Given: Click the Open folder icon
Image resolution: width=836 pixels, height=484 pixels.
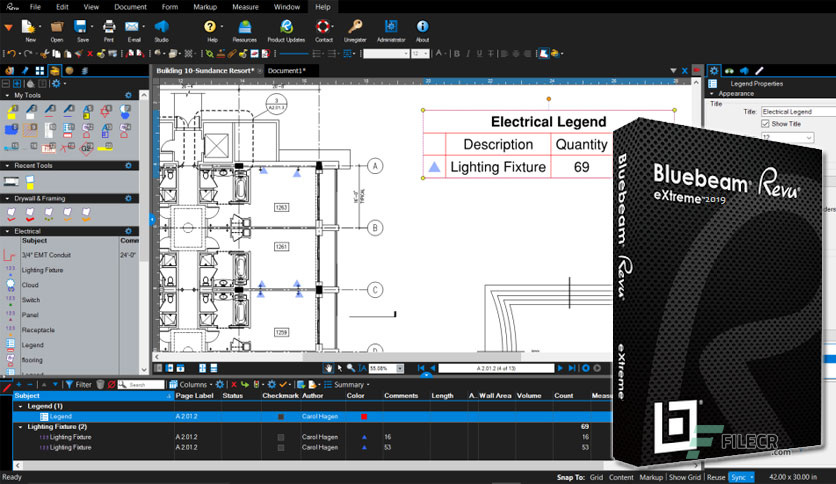Looking at the screenshot, I should point(57,27).
